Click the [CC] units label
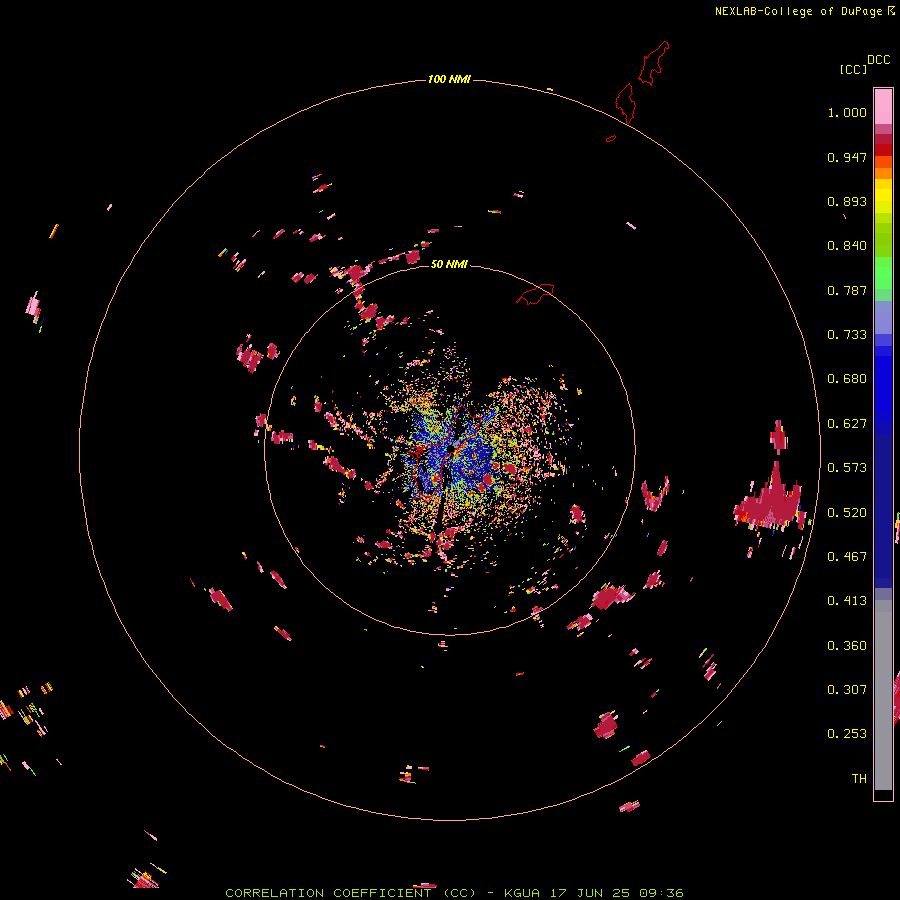This screenshot has width=900, height=900. coord(854,69)
